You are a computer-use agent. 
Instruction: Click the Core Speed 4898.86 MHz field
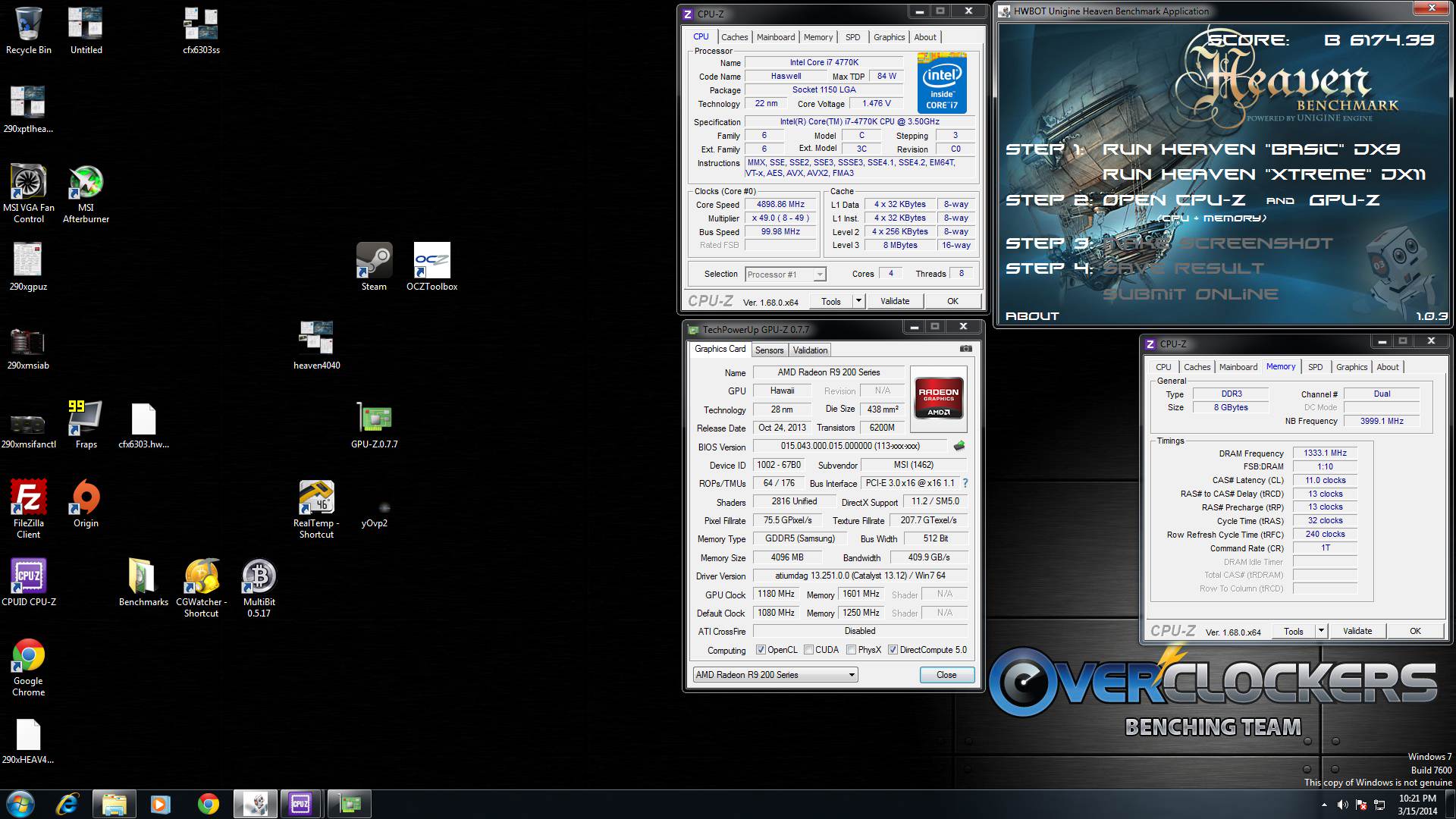(x=780, y=205)
